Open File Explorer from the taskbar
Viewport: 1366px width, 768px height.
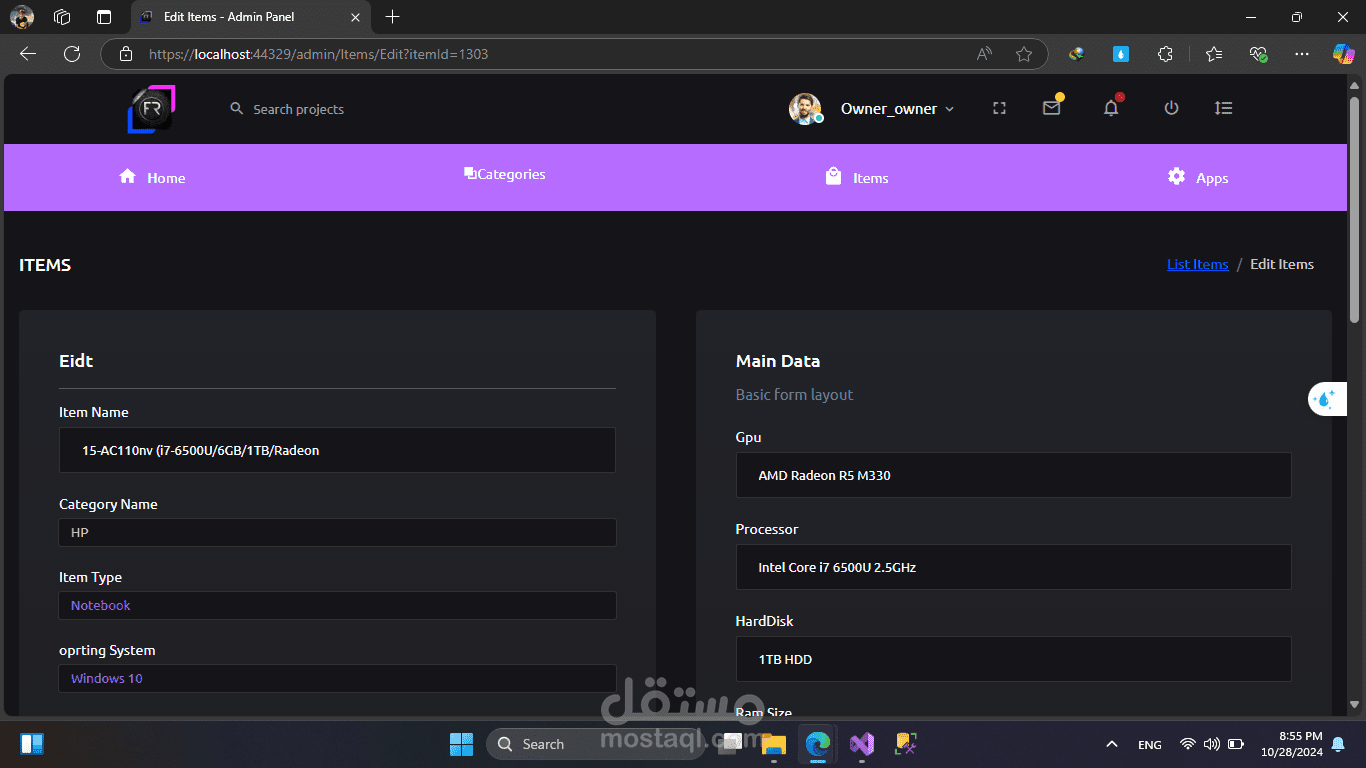773,744
